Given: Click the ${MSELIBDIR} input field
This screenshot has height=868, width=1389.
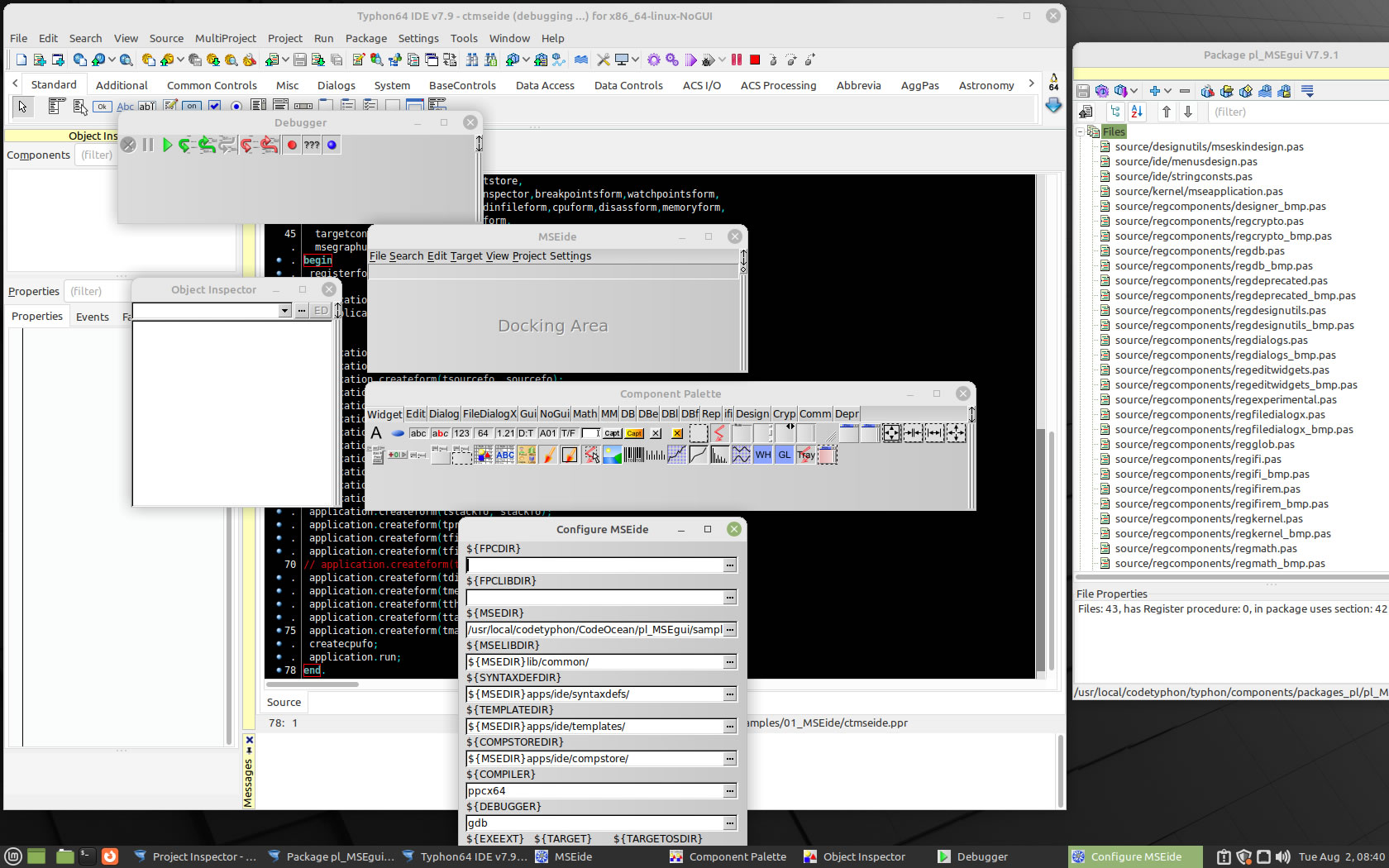Looking at the screenshot, I should 595,662.
